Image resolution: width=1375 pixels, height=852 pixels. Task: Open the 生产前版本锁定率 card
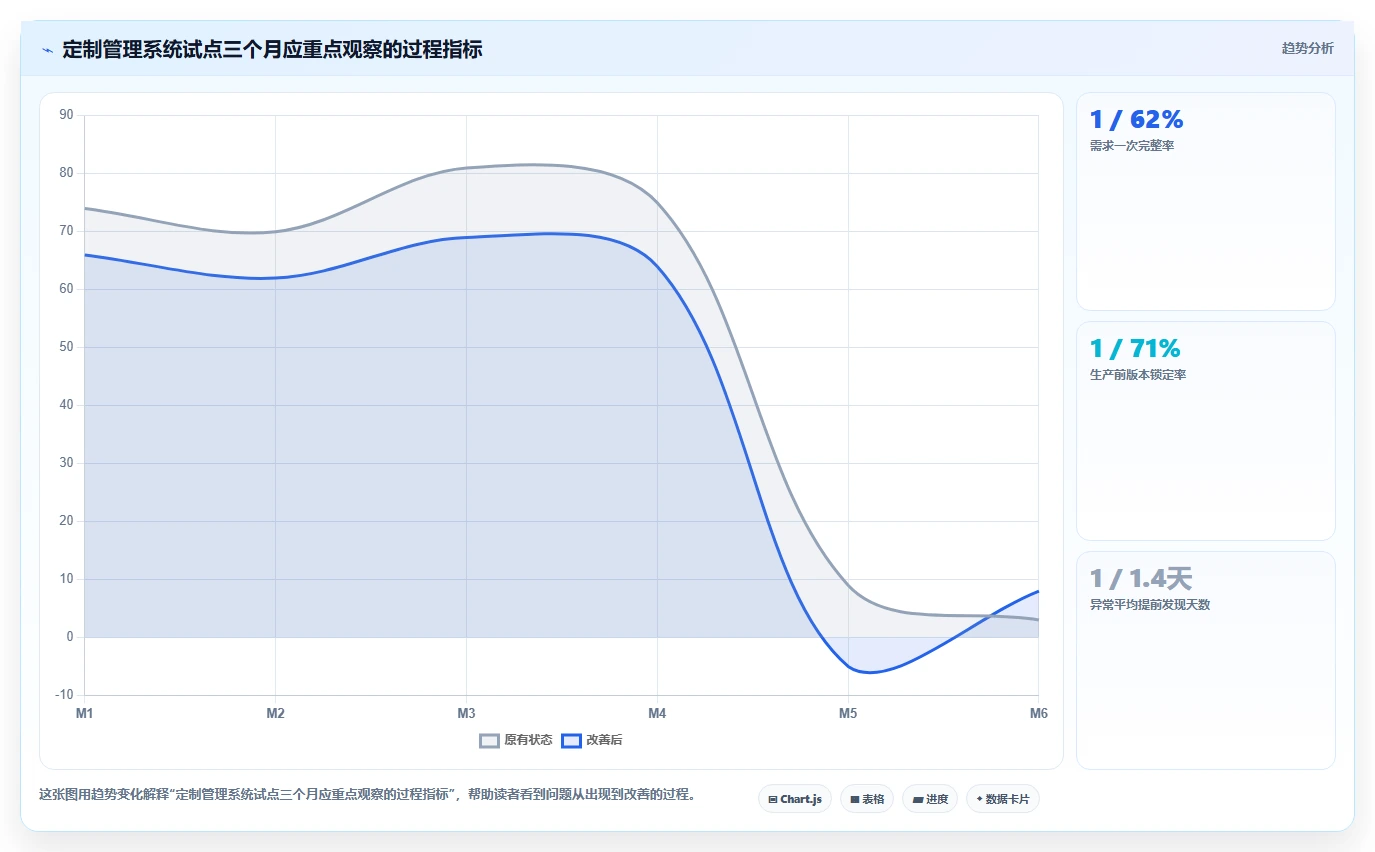[1205, 431]
